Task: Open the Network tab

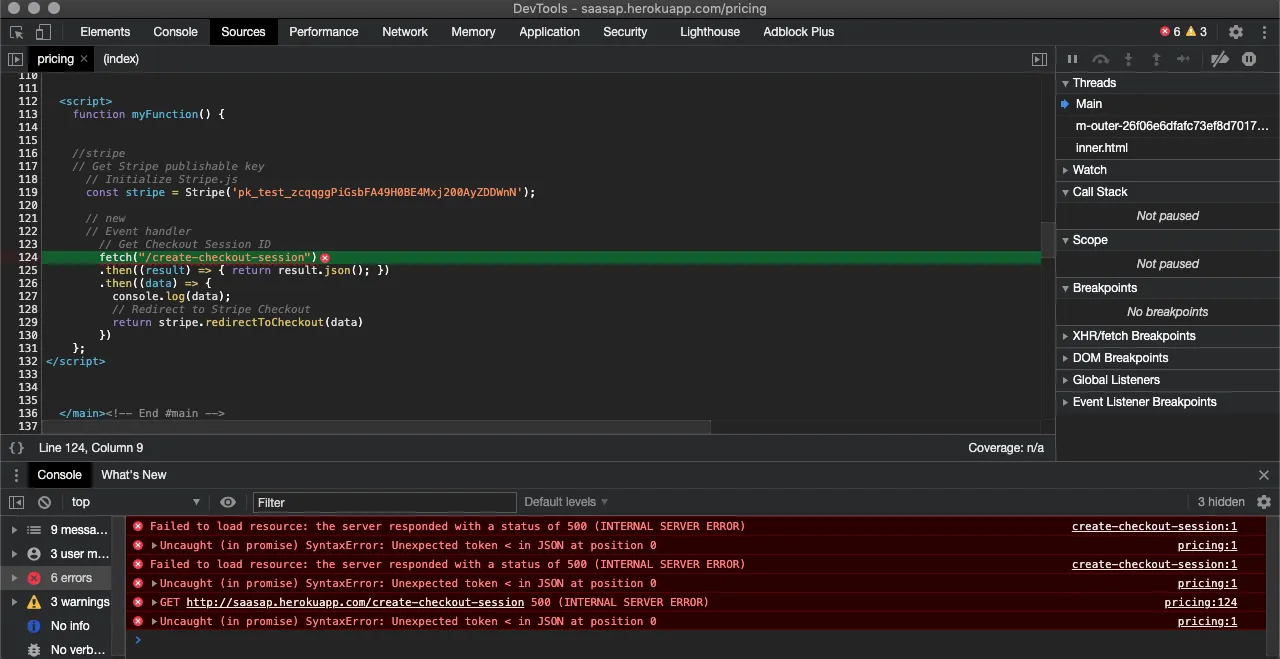Action: click(405, 32)
